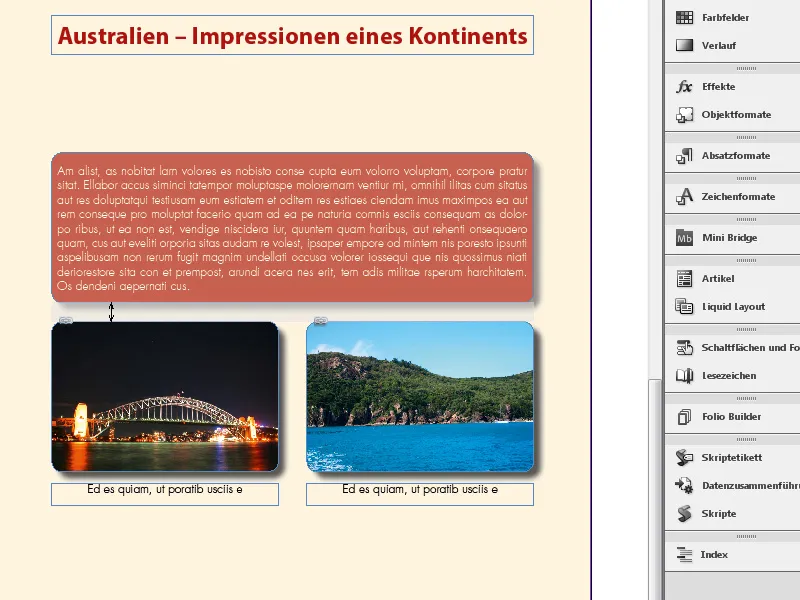Open the Folio Builder panel icon
This screenshot has height=600, width=800.
click(684, 417)
